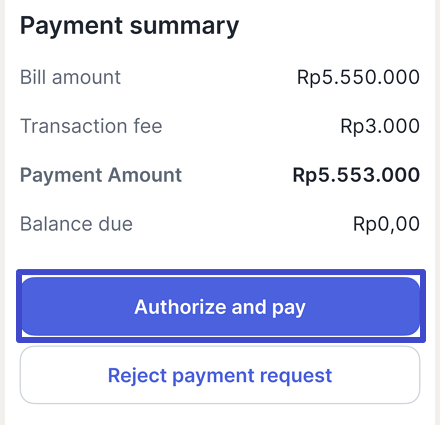Confirm payment with the blue filled button
The image size is (440, 425).
point(220,306)
